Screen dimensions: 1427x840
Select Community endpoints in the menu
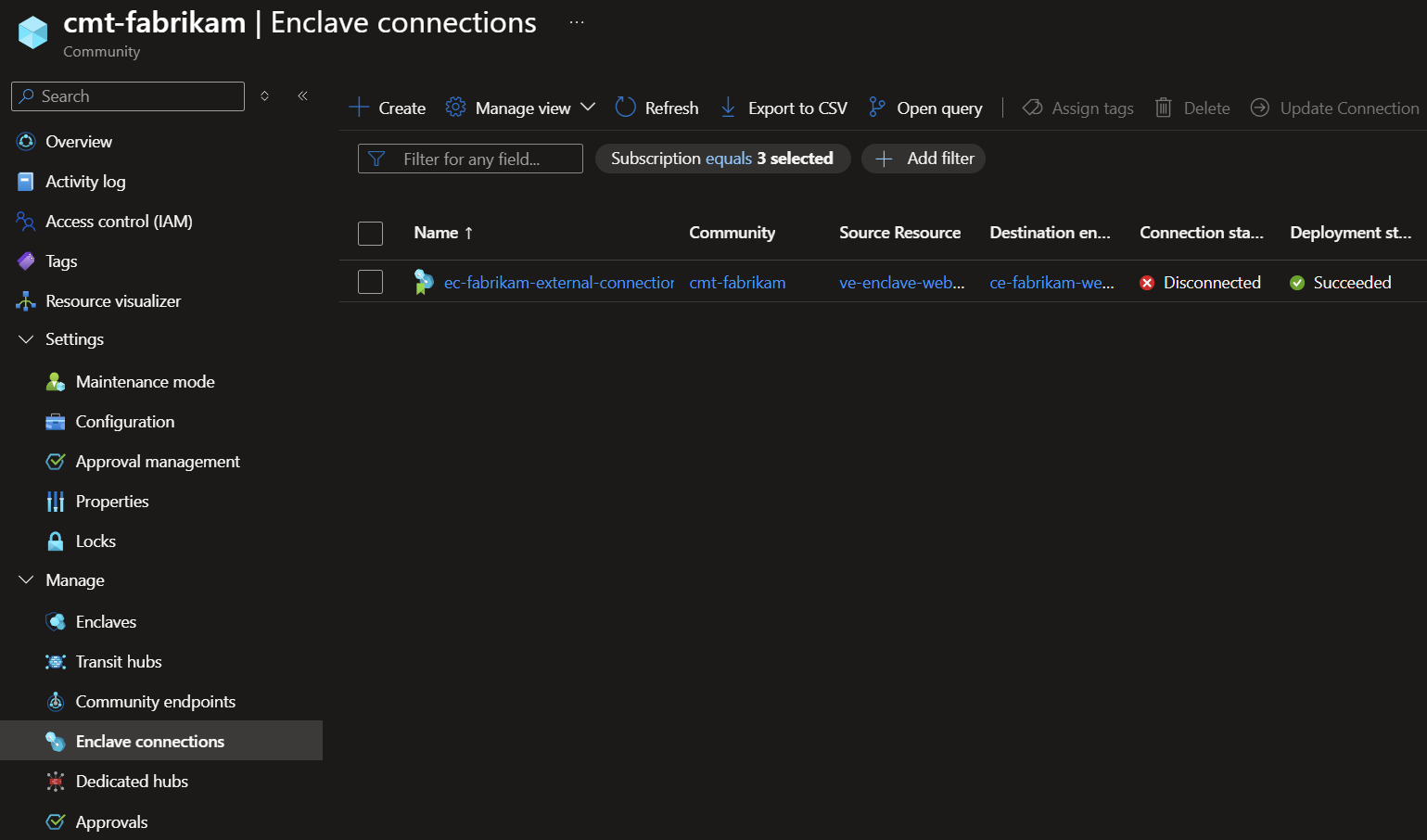[156, 702]
